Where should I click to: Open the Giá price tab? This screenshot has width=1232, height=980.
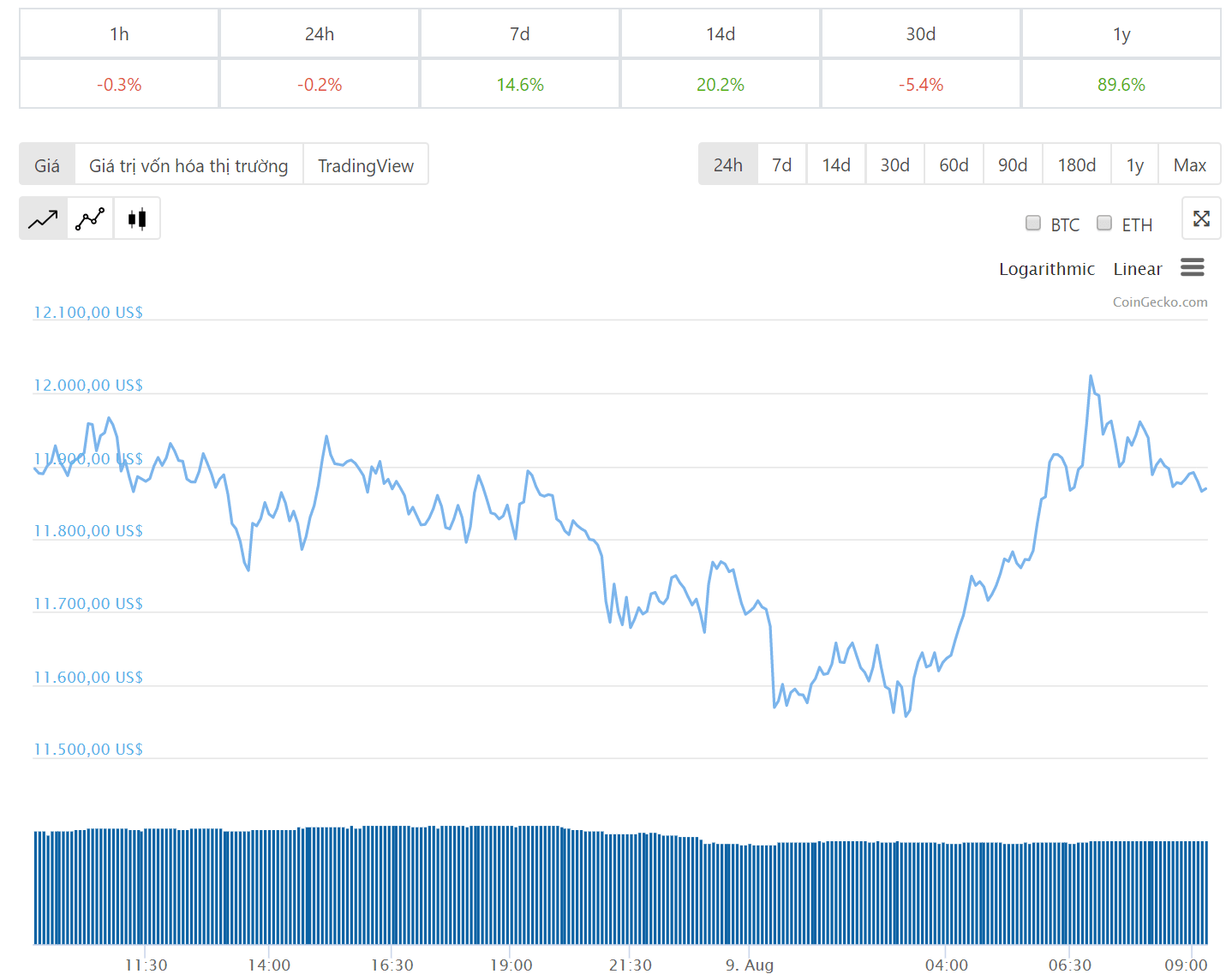coord(47,164)
